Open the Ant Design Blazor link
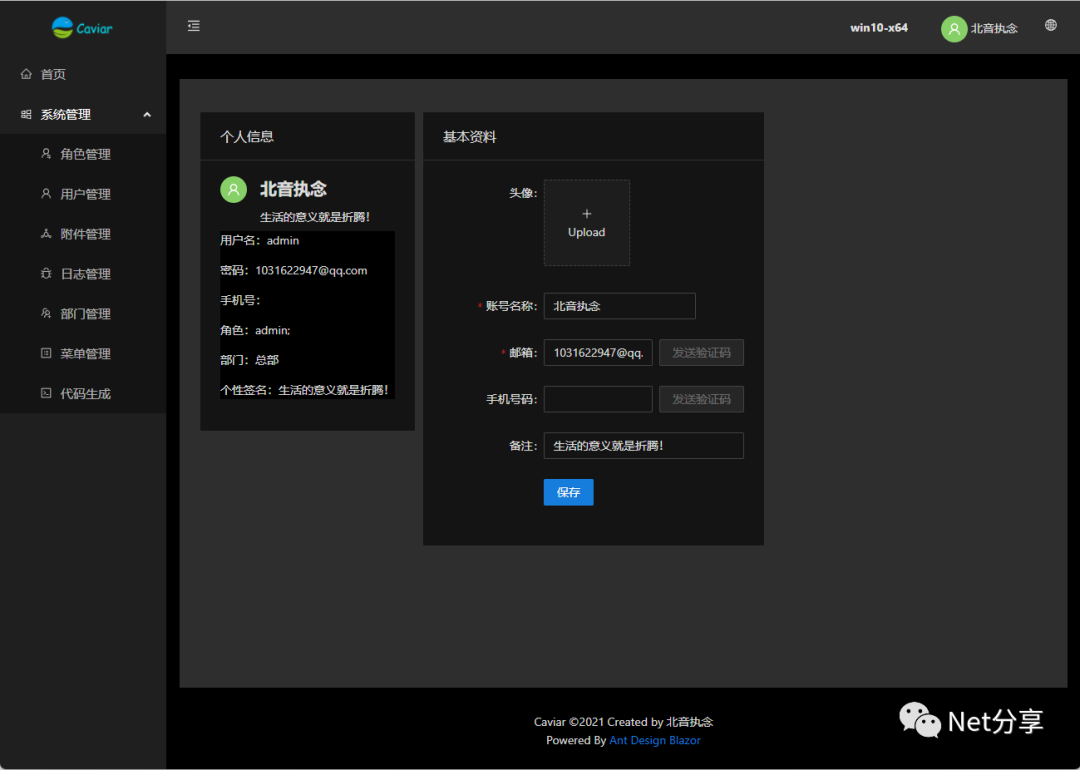Screen dimensions: 1080x770 click(655, 740)
